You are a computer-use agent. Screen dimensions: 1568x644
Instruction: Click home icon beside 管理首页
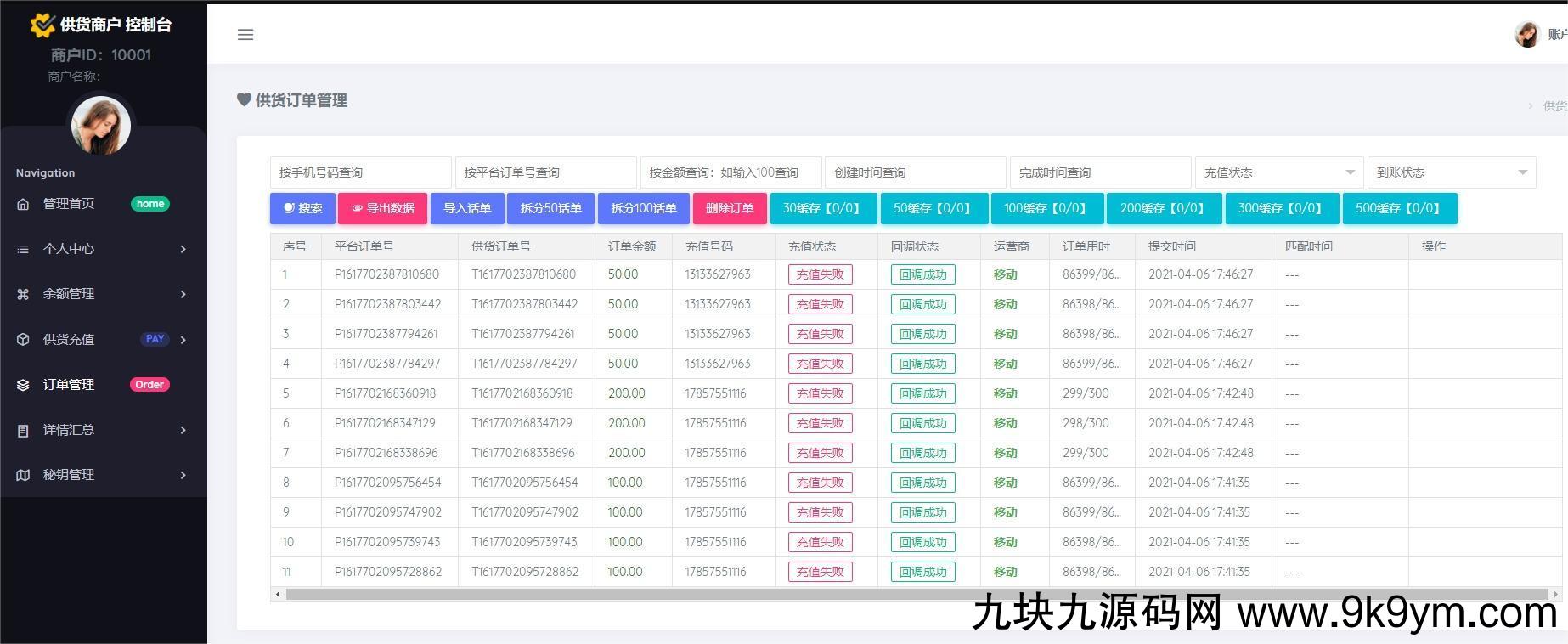[x=23, y=204]
